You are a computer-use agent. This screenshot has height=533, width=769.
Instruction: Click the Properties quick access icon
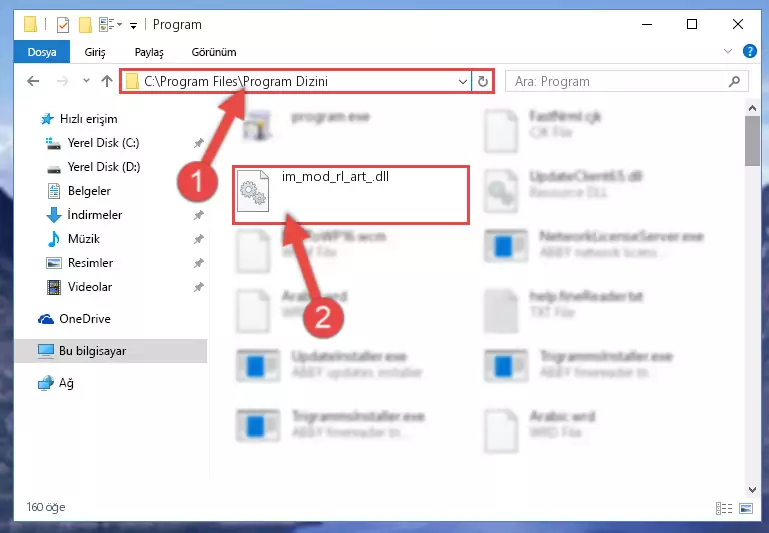point(63,25)
